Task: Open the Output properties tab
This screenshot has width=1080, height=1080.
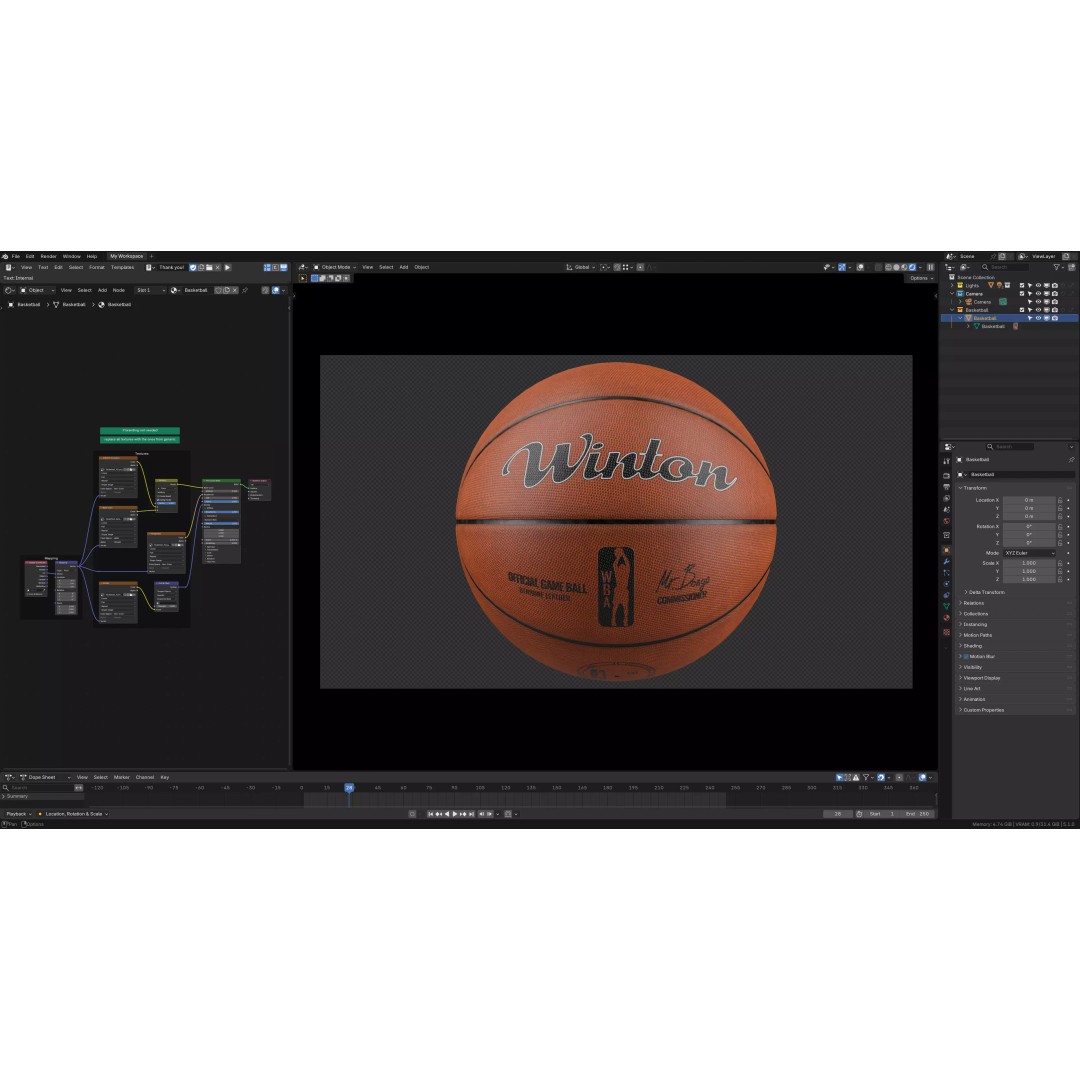Action: pos(946,487)
